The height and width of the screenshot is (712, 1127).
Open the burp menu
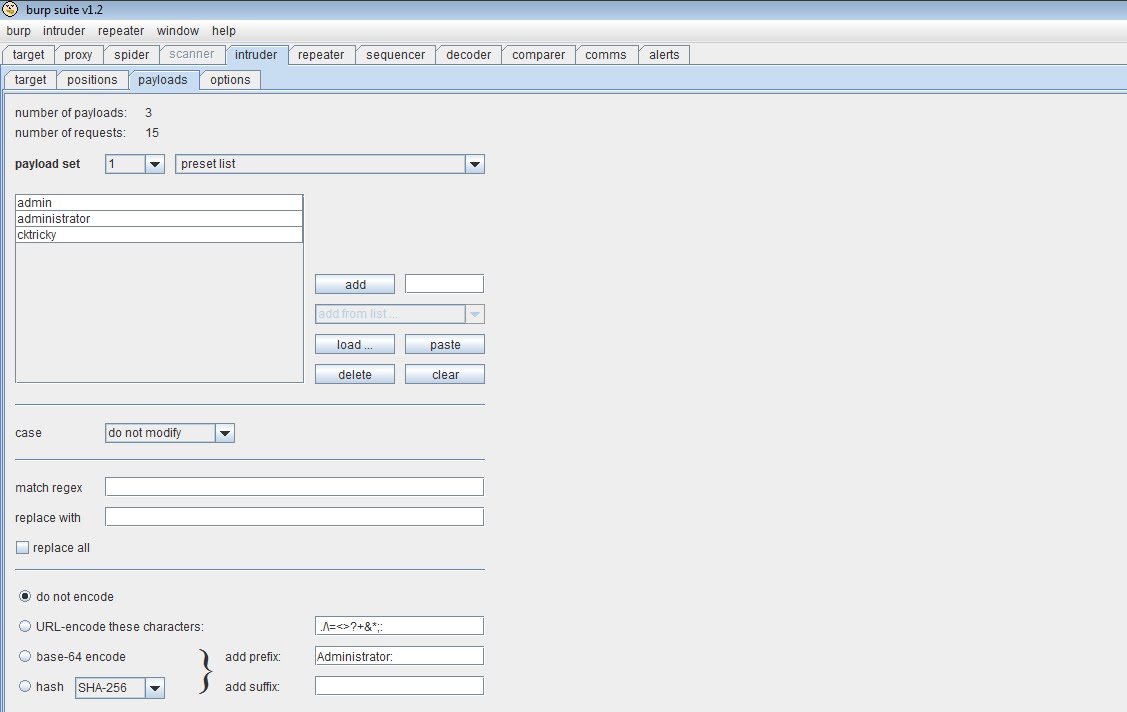tap(19, 31)
